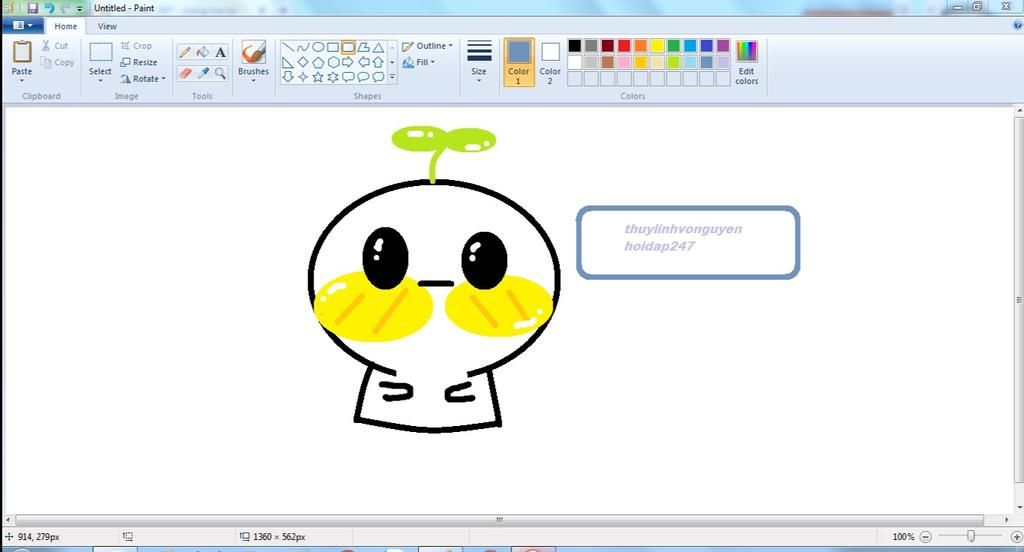Choose the Diamond shape

[x=303, y=62]
